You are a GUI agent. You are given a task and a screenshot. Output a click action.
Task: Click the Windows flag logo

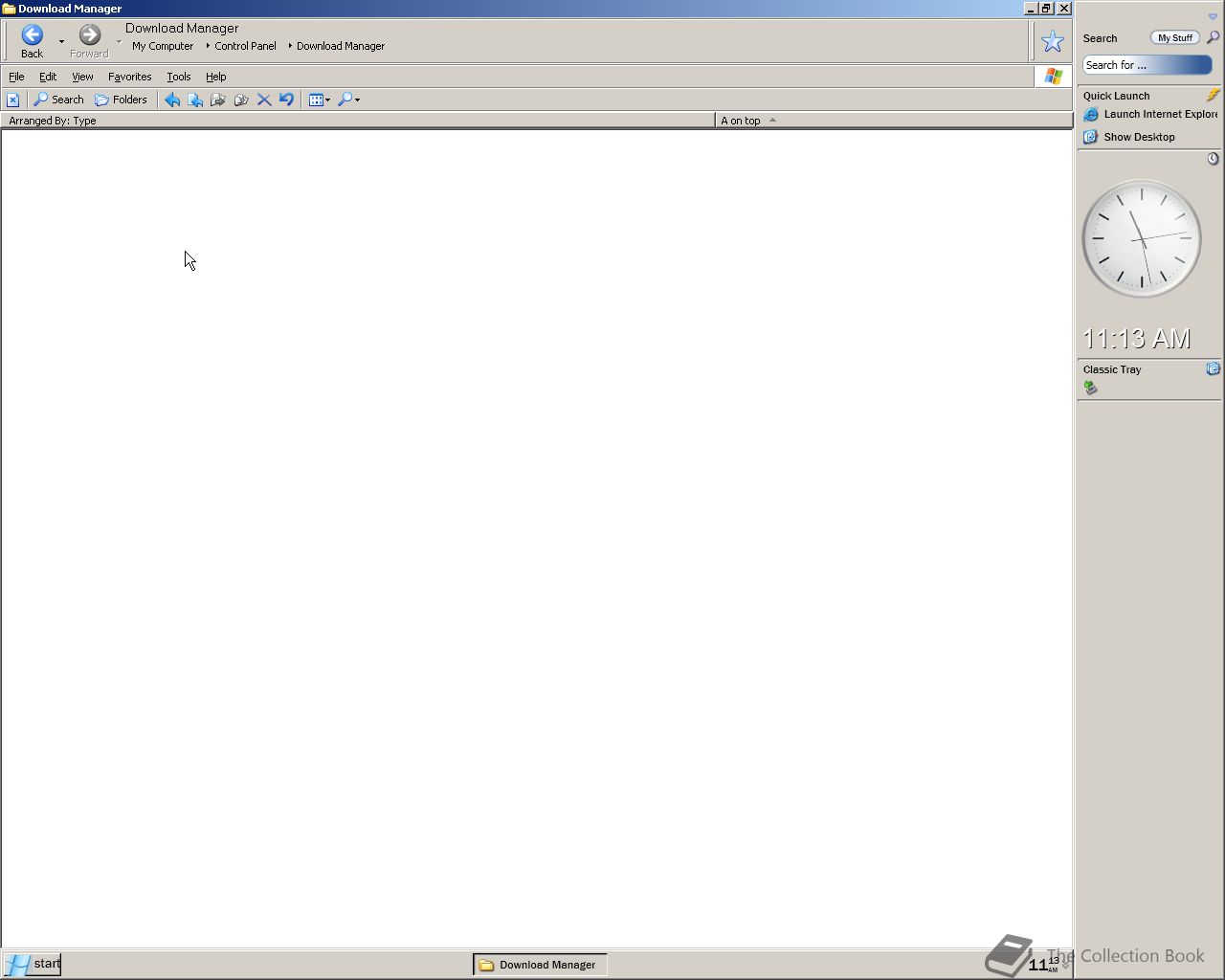click(1054, 77)
